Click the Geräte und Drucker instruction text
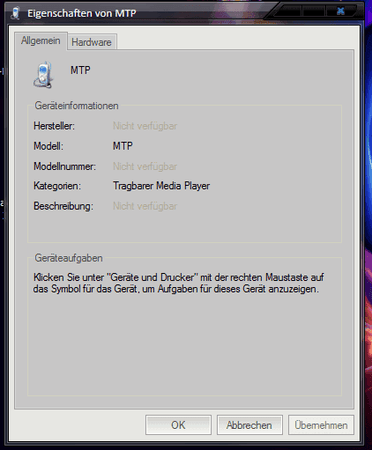Image resolution: width=372 pixels, height=450 pixels. [x=178, y=283]
